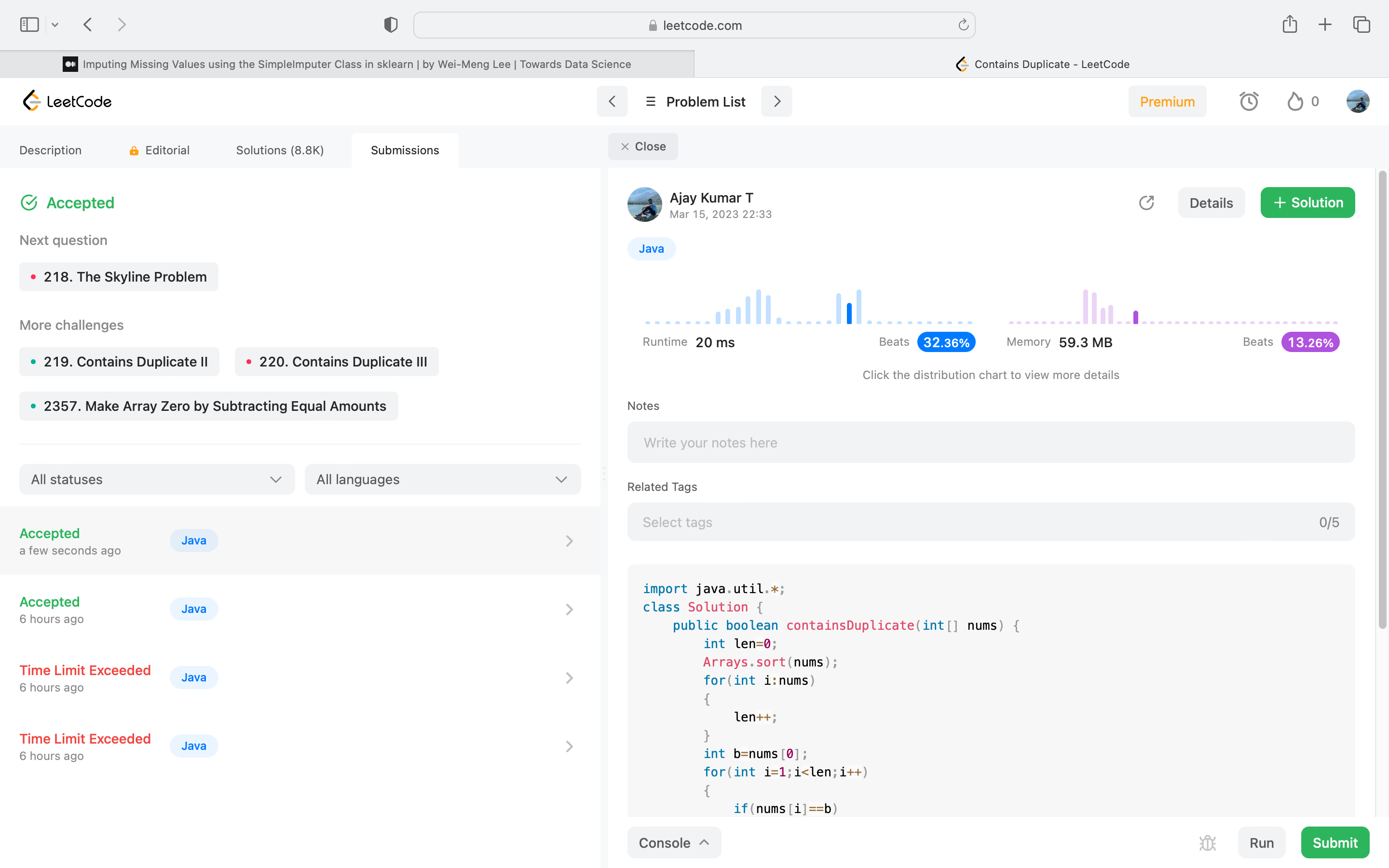The width and height of the screenshot is (1389, 868).
Task: Toggle the Safari sidebar
Action: (29, 25)
